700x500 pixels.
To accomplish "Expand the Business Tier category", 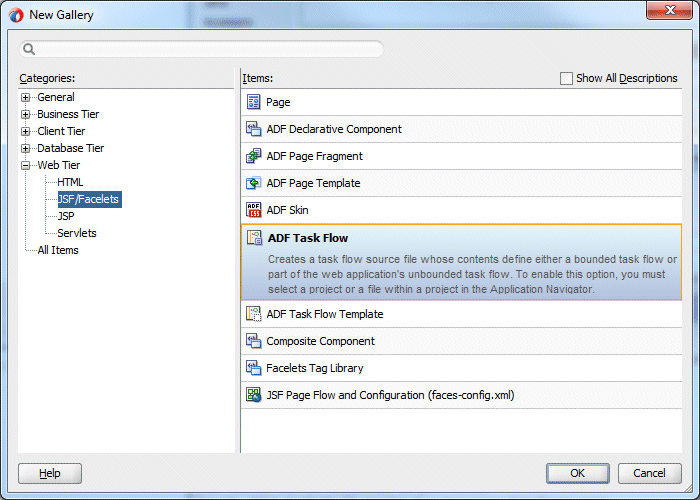I will point(25,114).
